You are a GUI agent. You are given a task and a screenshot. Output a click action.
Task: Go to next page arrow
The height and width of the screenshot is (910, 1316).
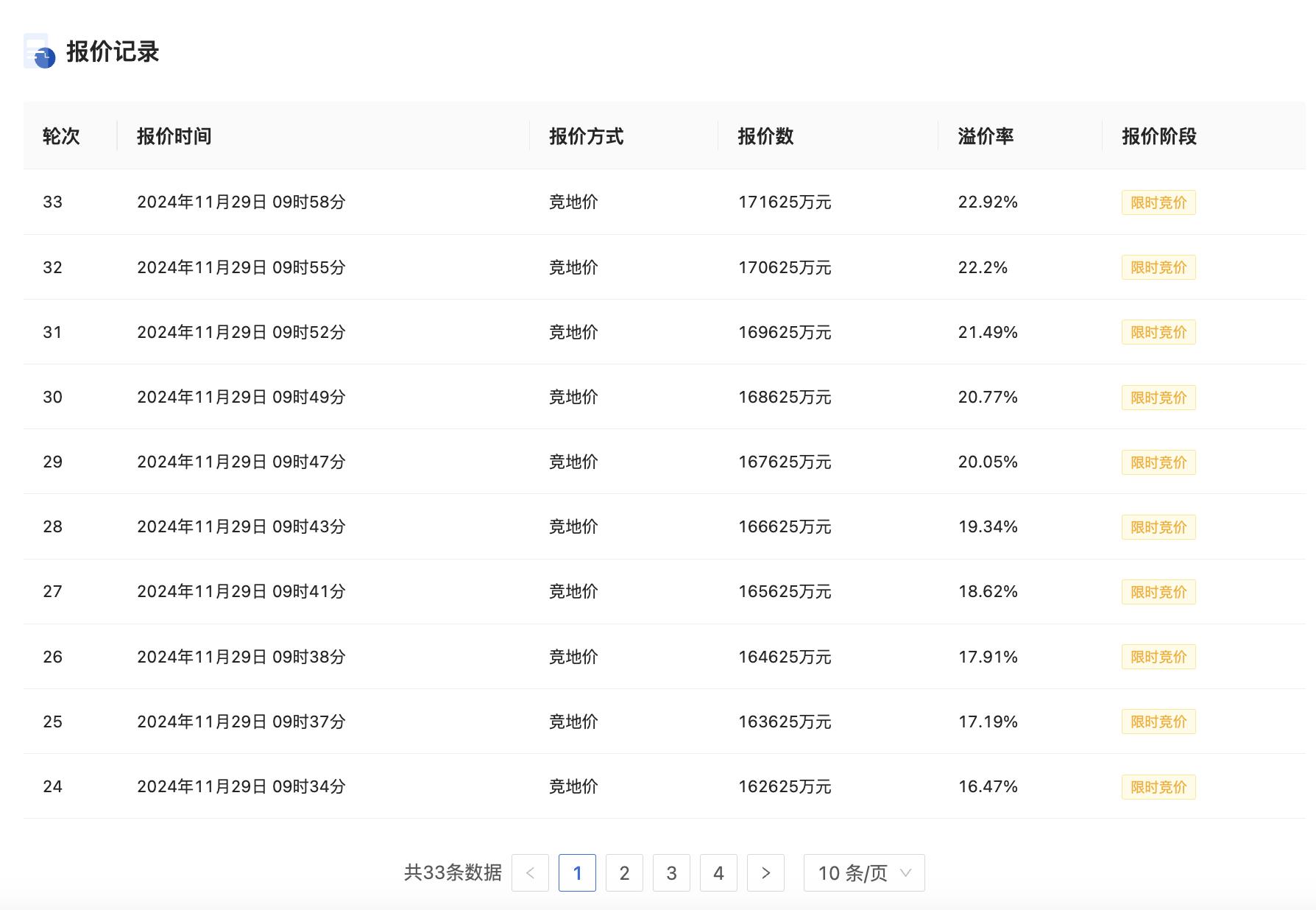765,872
